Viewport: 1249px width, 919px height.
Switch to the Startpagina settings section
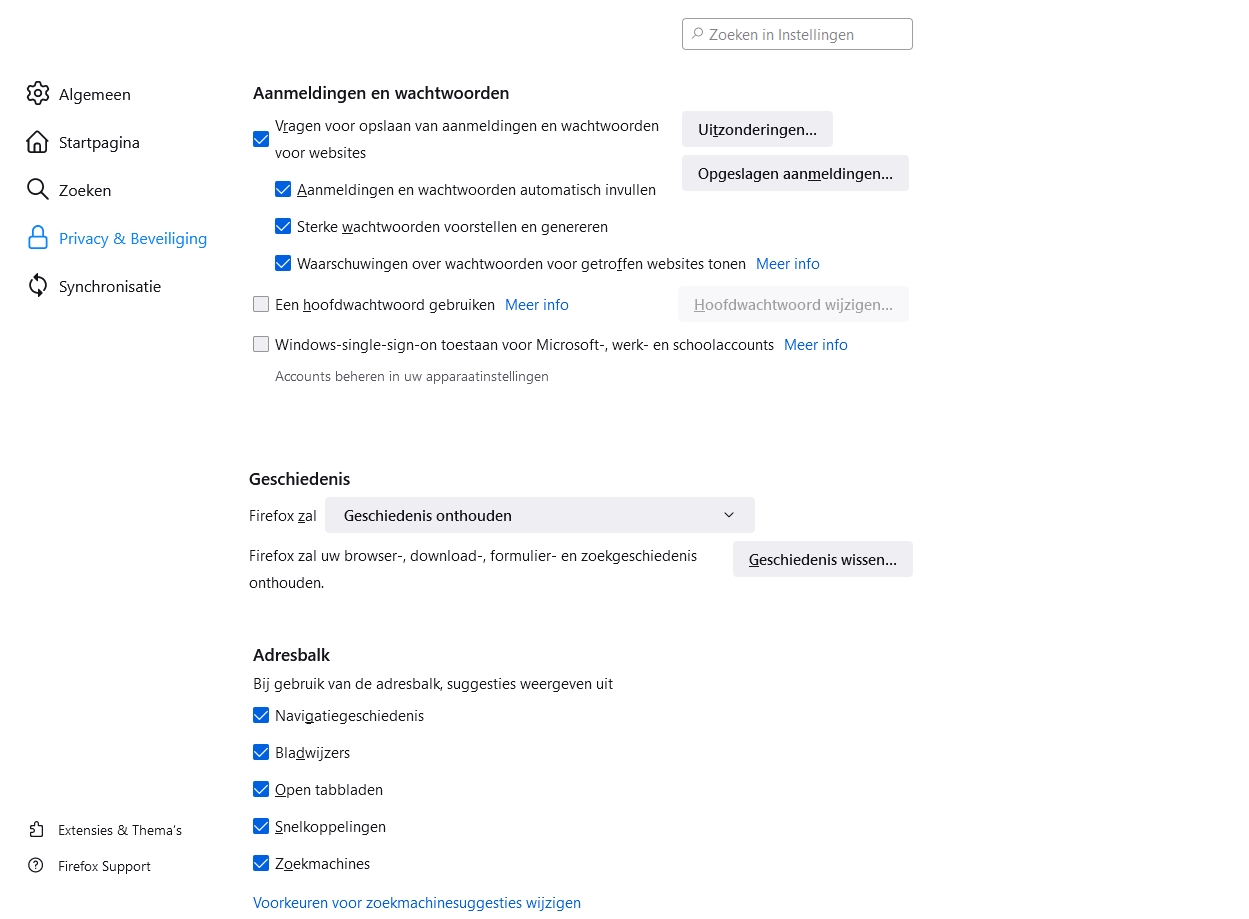tap(99, 142)
